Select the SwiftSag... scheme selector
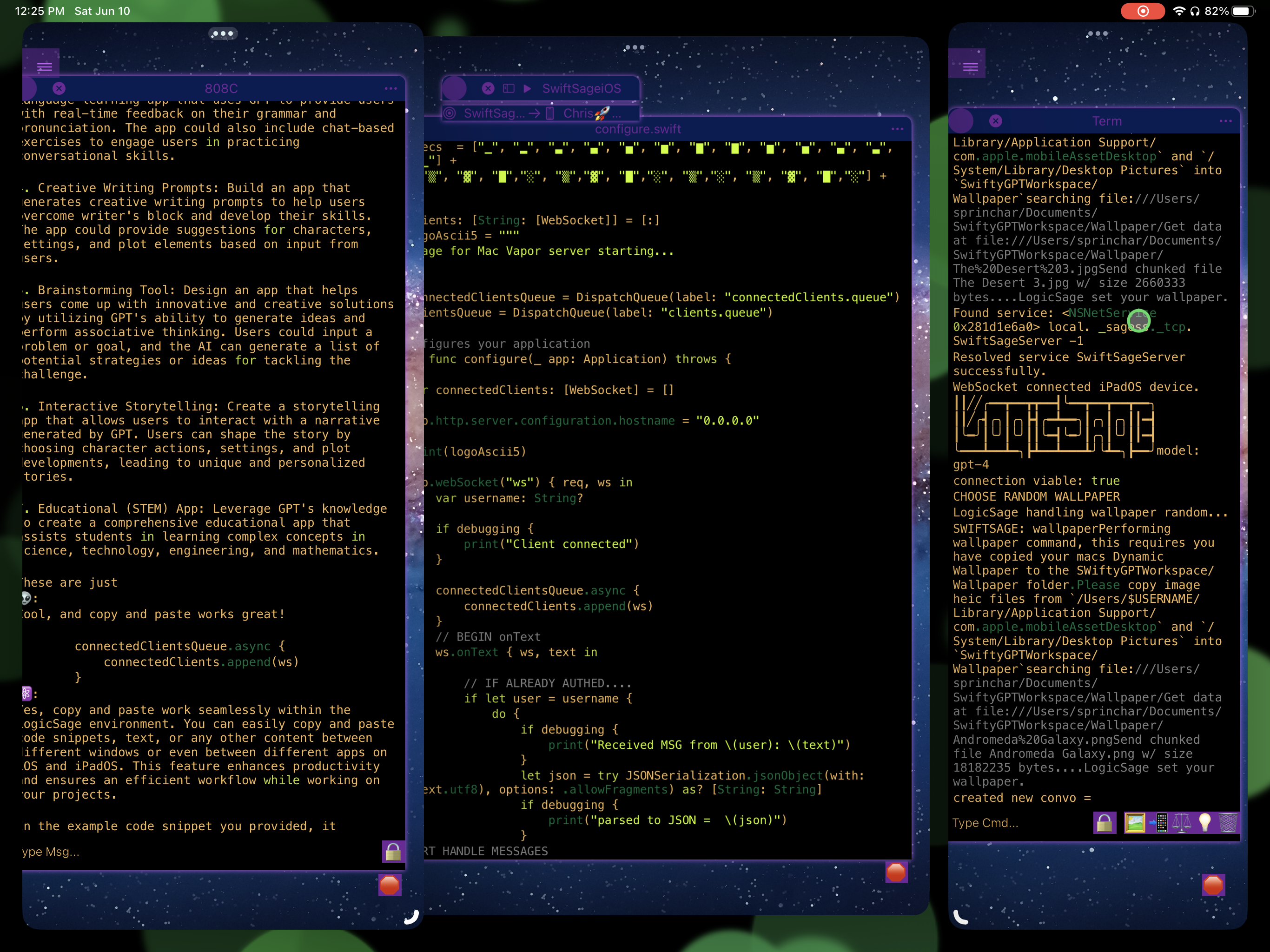 click(494, 113)
